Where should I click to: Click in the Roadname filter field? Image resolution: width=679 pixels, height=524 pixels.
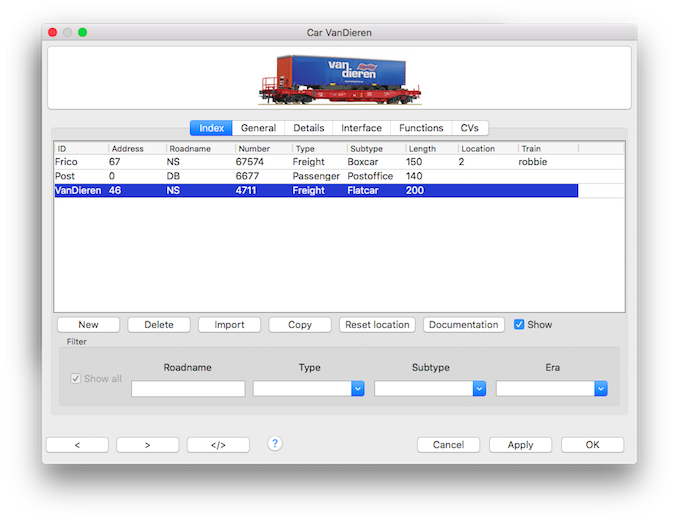(x=188, y=389)
